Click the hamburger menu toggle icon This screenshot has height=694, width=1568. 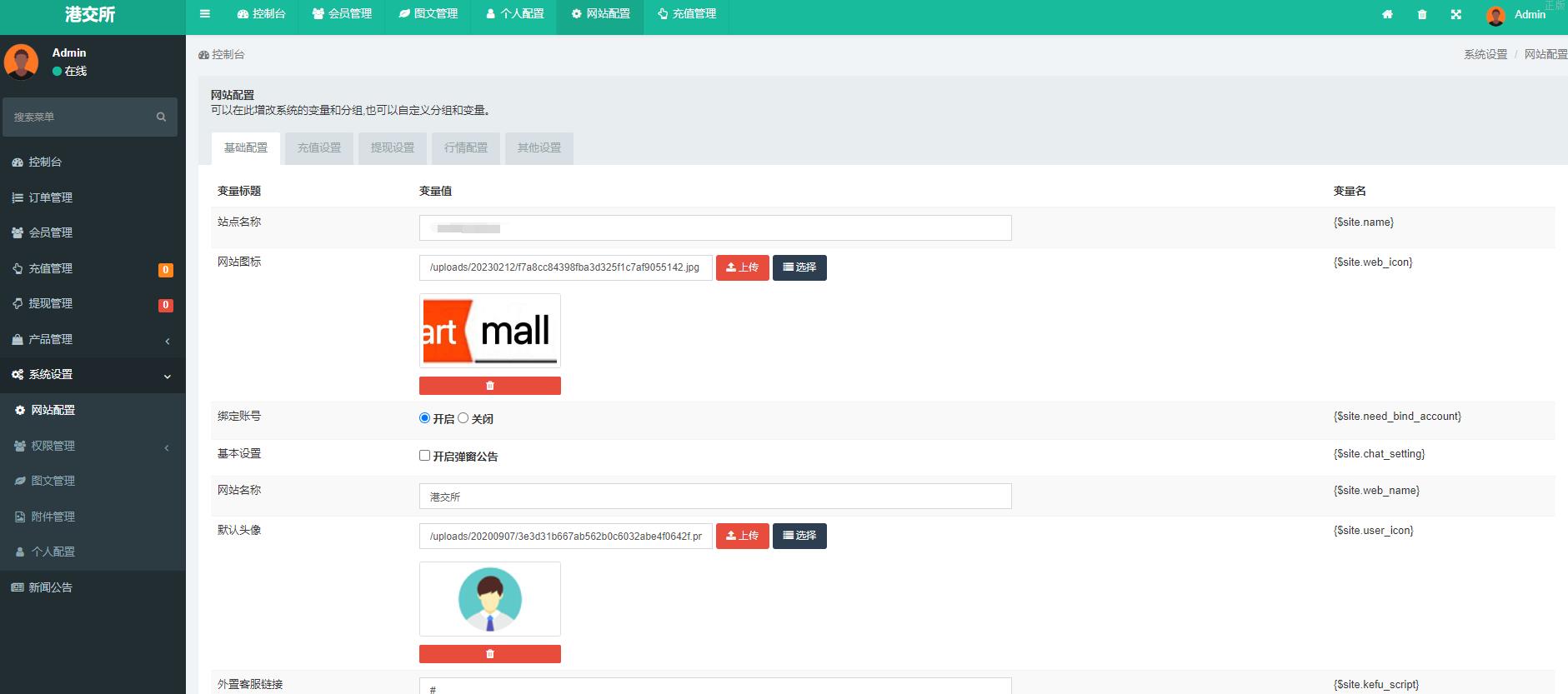coord(205,14)
